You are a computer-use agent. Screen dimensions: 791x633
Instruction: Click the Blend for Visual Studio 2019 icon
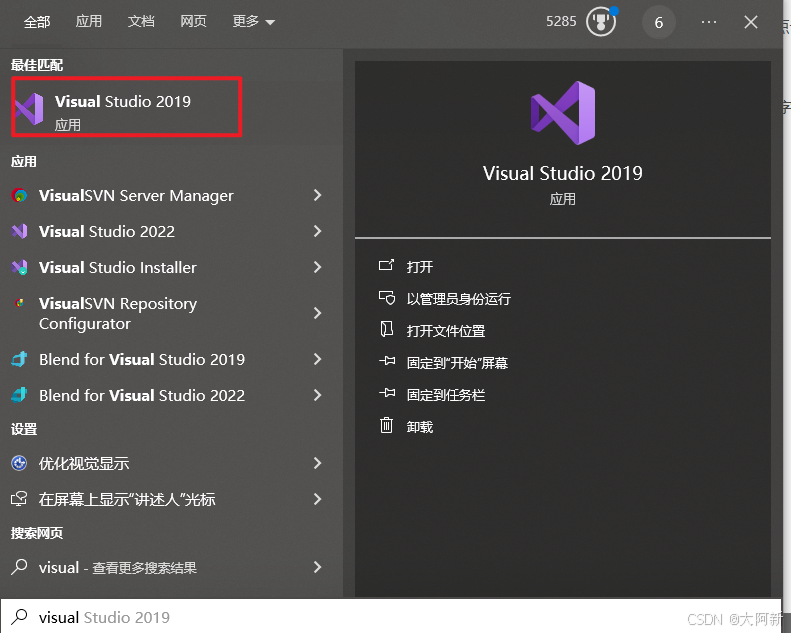[x=19, y=359]
